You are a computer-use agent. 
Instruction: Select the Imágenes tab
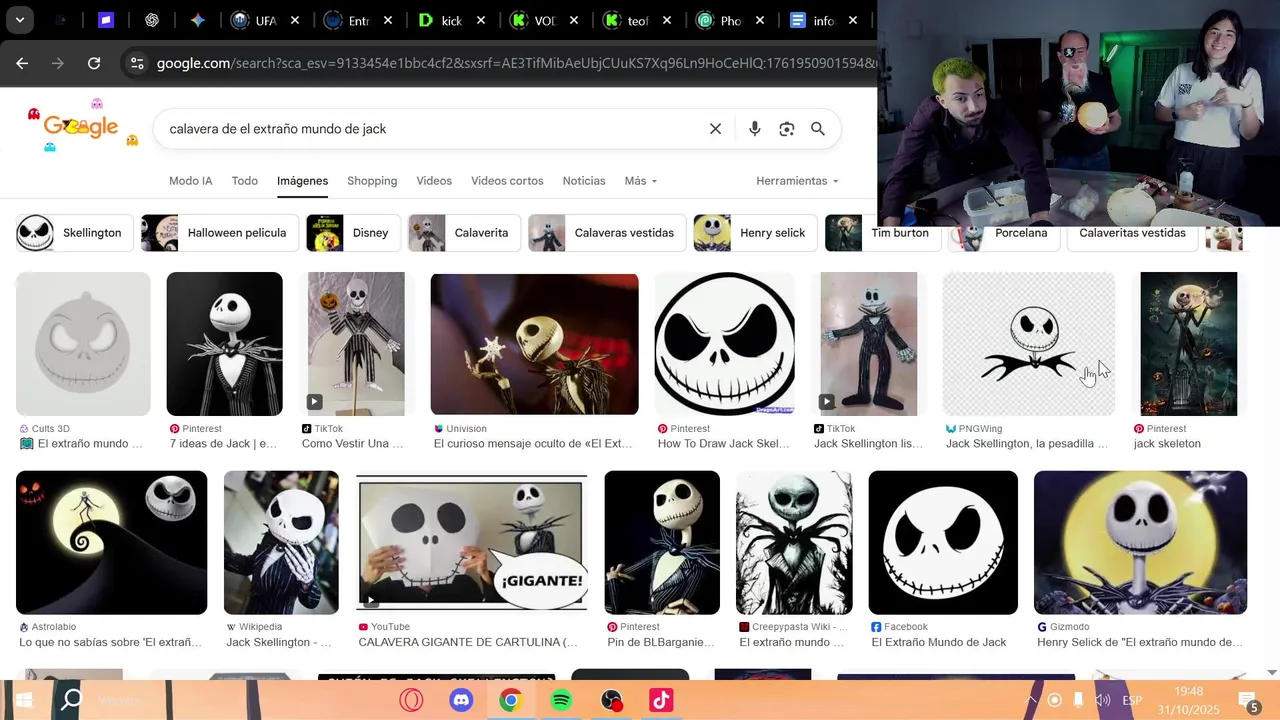[303, 181]
